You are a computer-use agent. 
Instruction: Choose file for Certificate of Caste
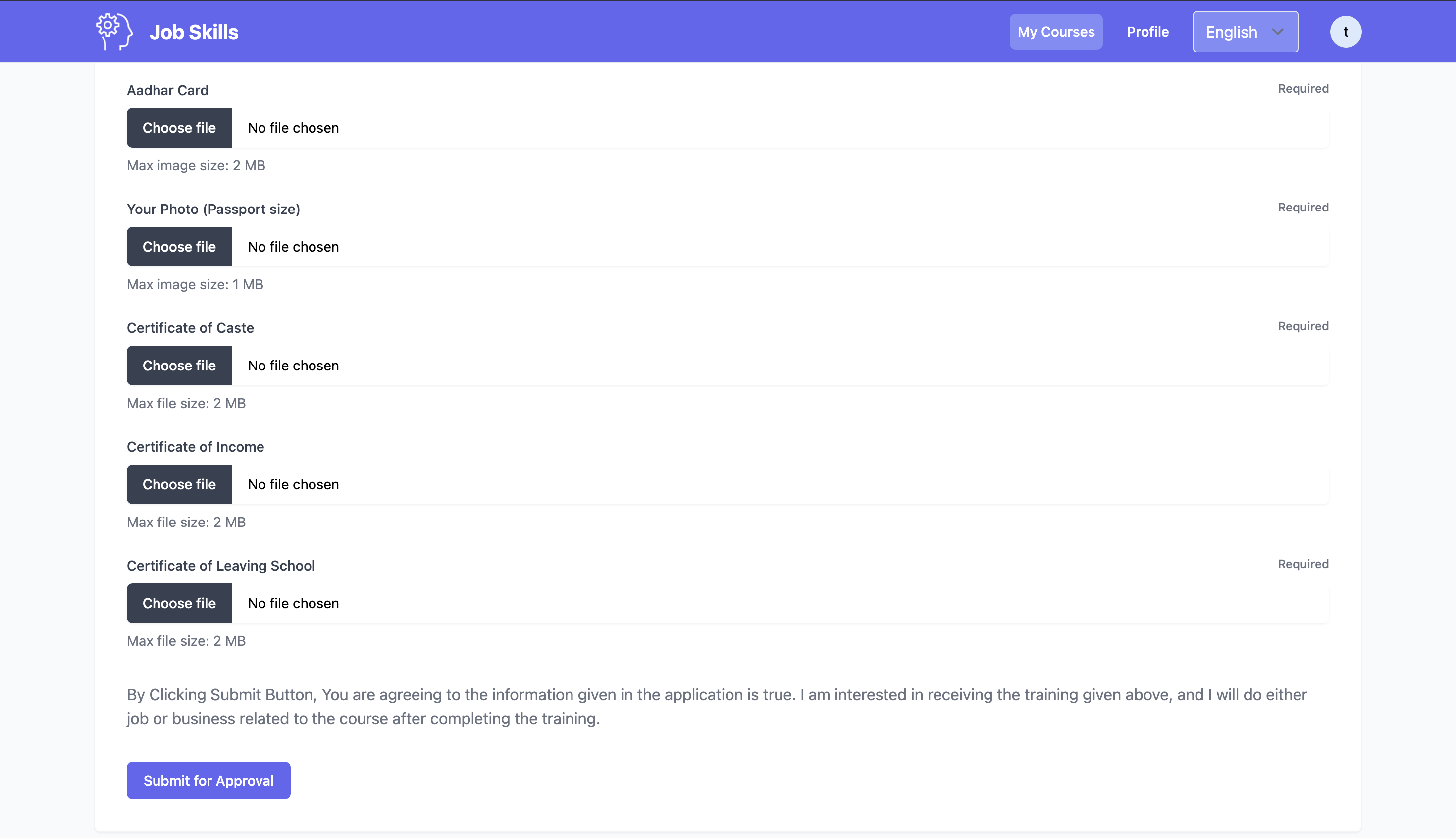179,366
